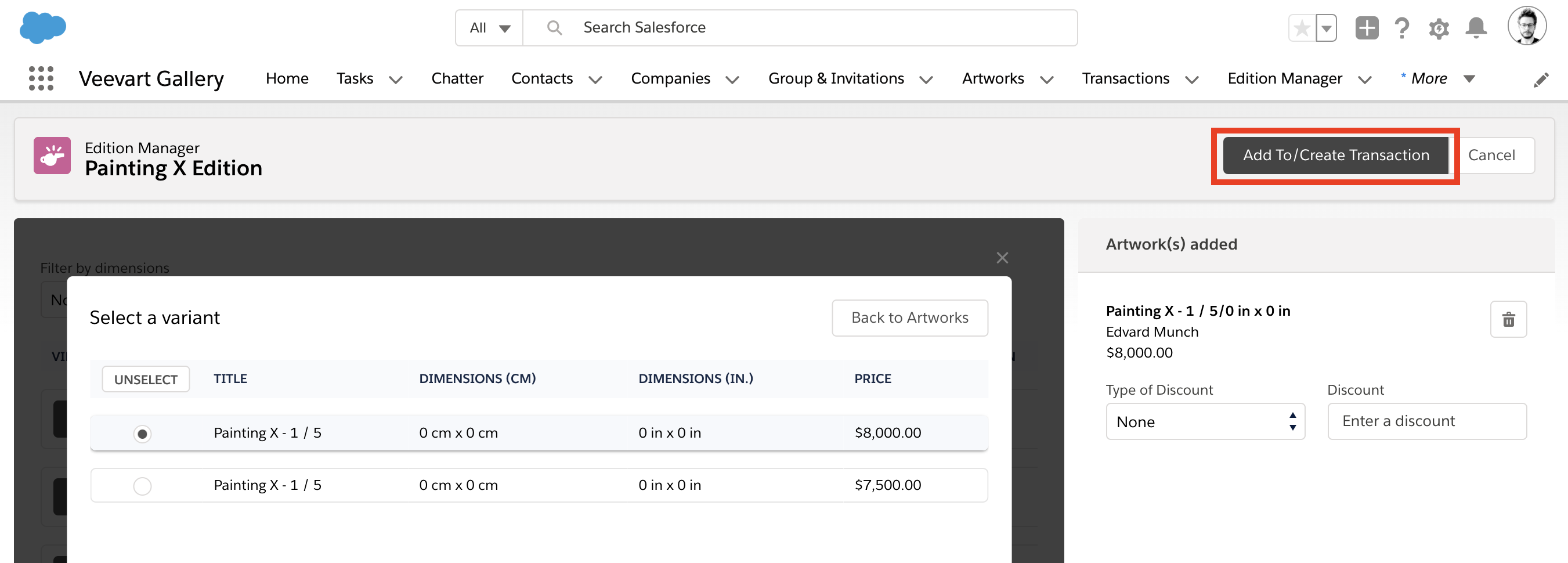Select the $8,000.00 variant radio button
The width and height of the screenshot is (1568, 563).
142,434
